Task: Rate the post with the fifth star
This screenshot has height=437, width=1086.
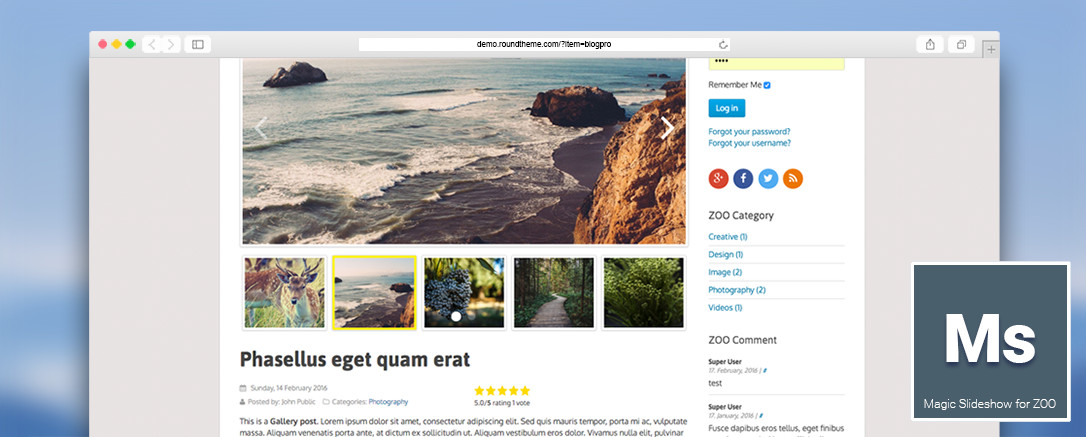Action: click(x=525, y=391)
